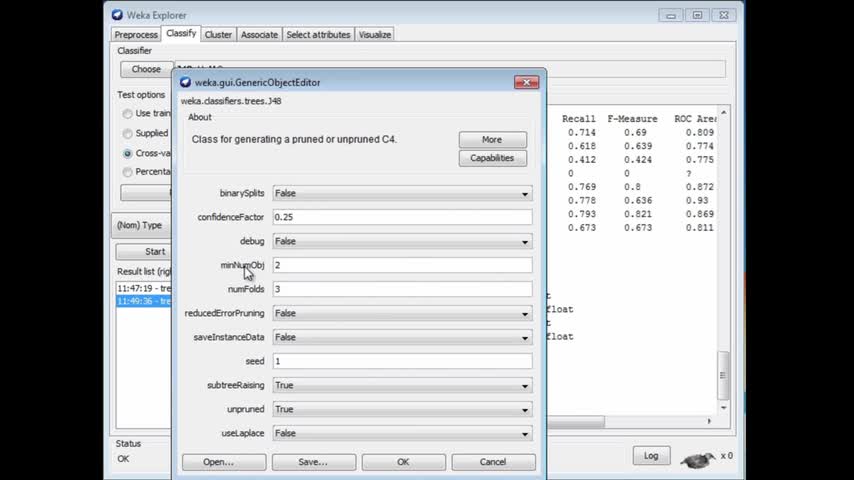
Task: Open the binarySplits dropdown
Action: pos(402,193)
